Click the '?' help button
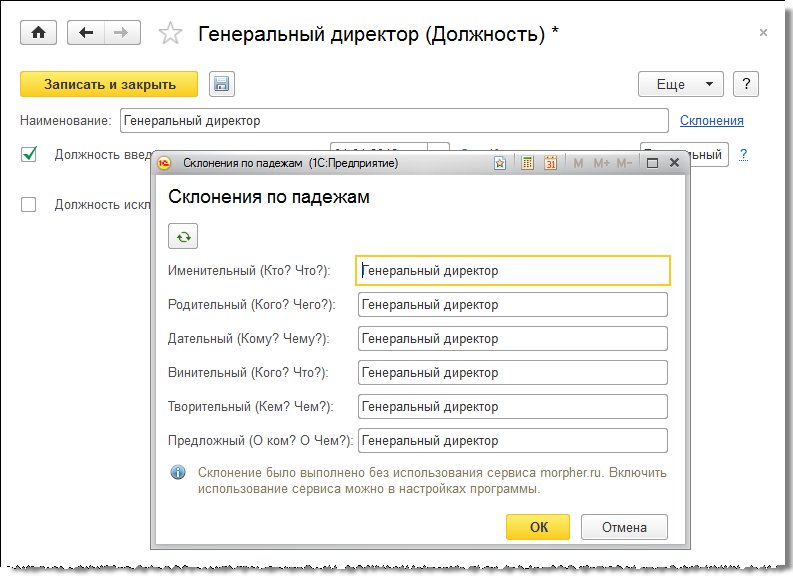 click(746, 85)
